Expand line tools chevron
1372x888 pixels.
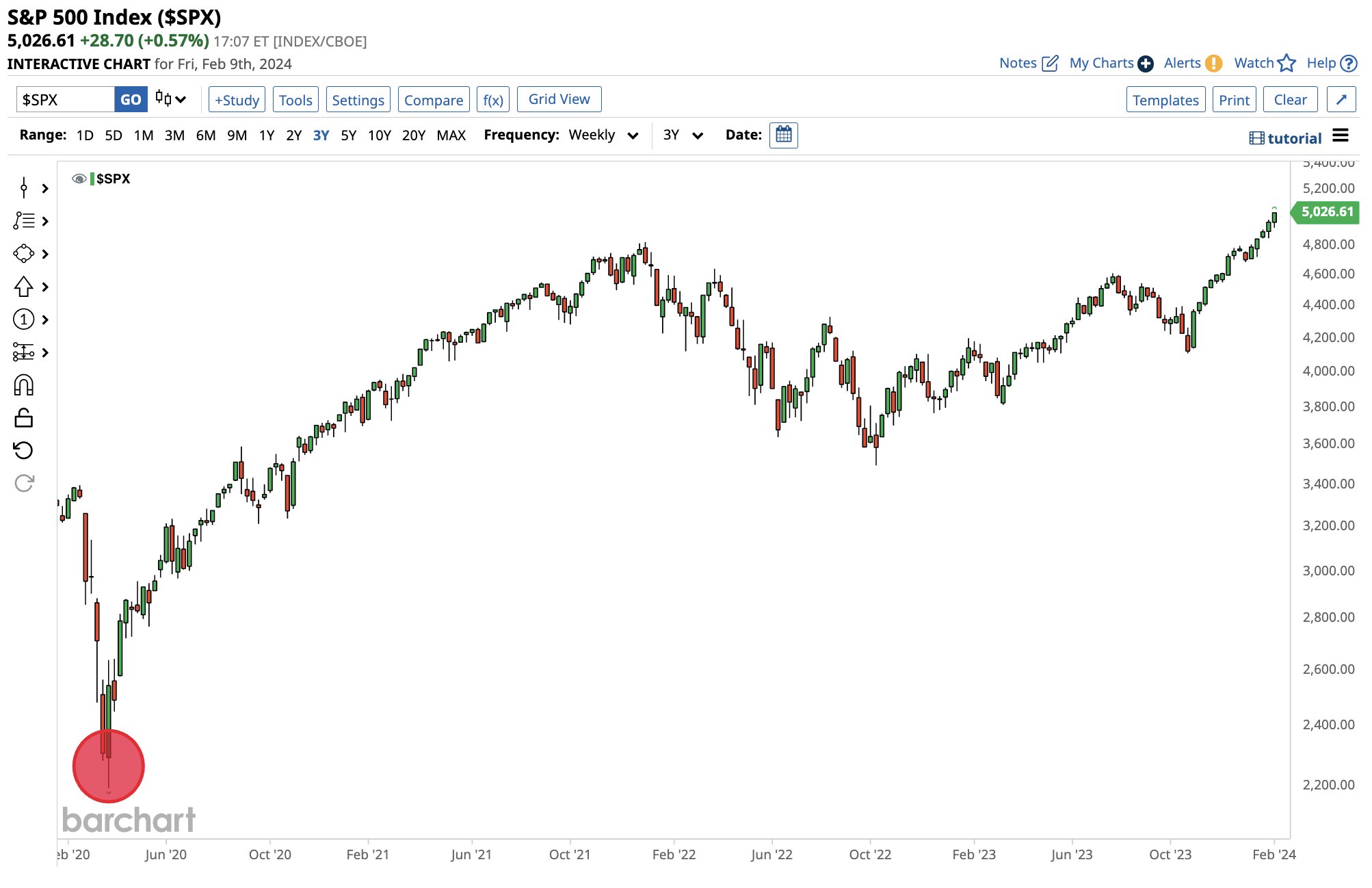click(x=45, y=188)
